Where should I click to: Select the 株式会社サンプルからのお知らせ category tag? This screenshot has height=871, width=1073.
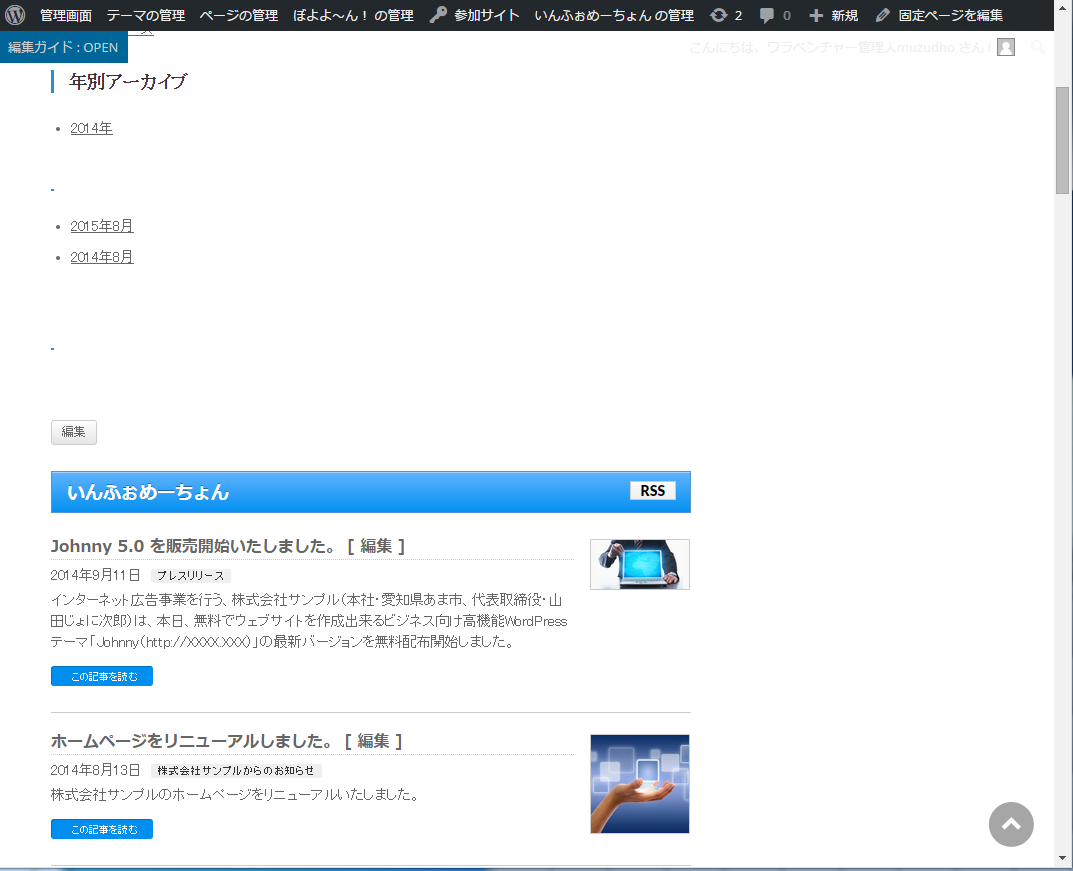(x=236, y=771)
